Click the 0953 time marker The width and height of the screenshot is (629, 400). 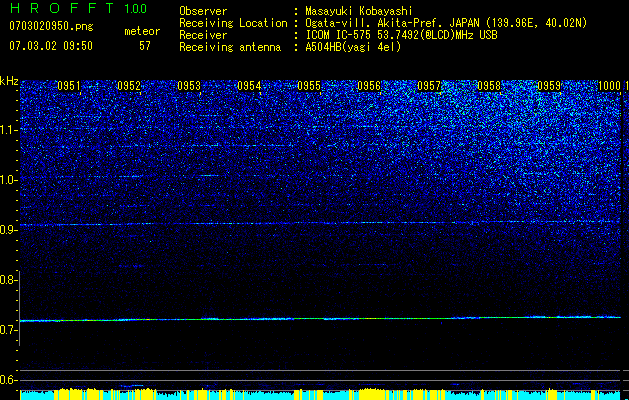tap(189, 86)
